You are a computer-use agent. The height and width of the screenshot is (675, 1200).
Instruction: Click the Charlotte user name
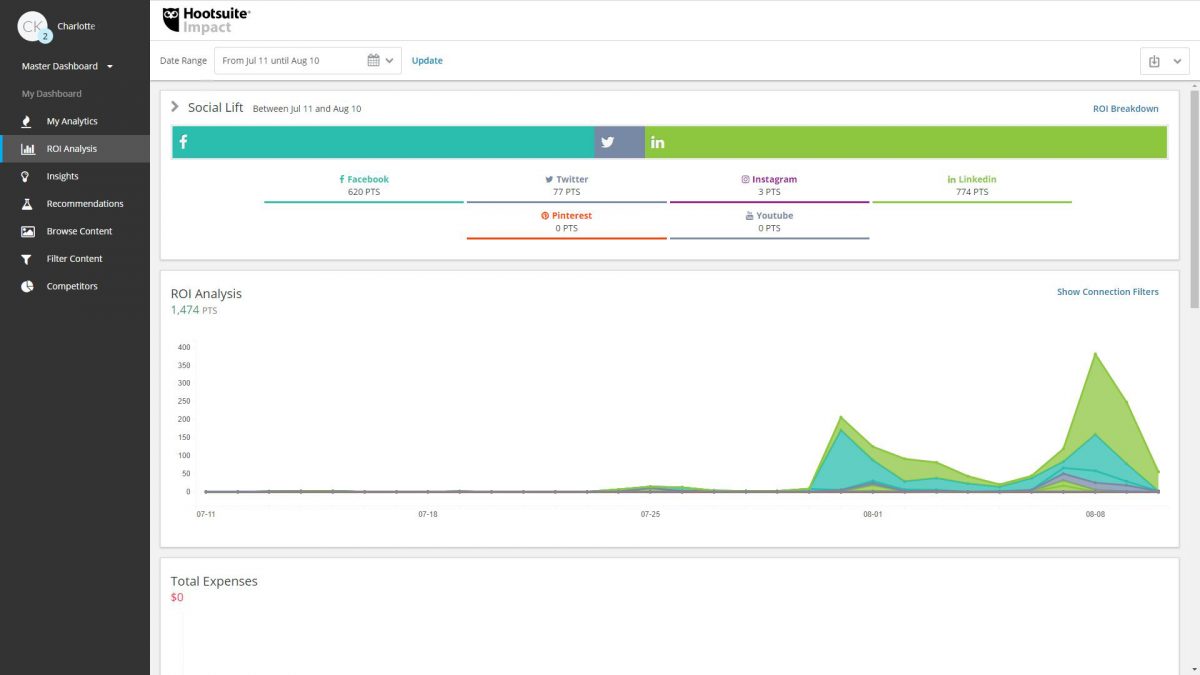tap(77, 26)
